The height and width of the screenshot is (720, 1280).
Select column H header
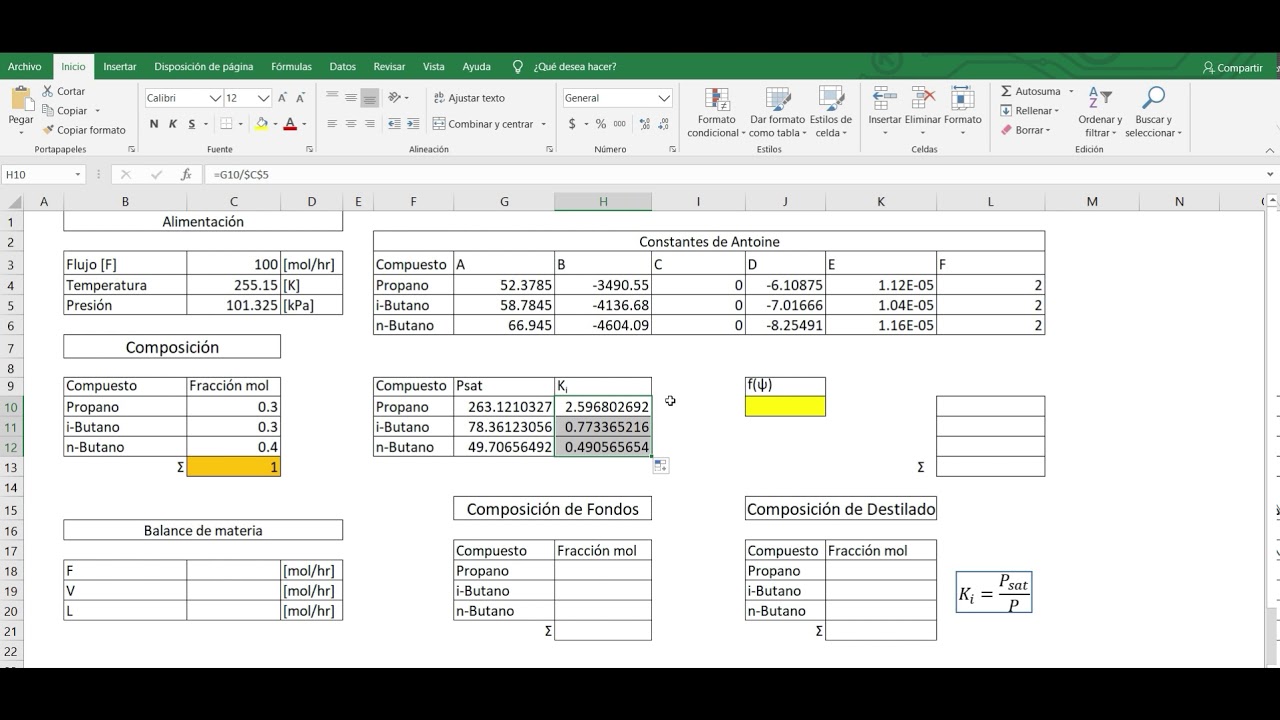[x=603, y=202]
